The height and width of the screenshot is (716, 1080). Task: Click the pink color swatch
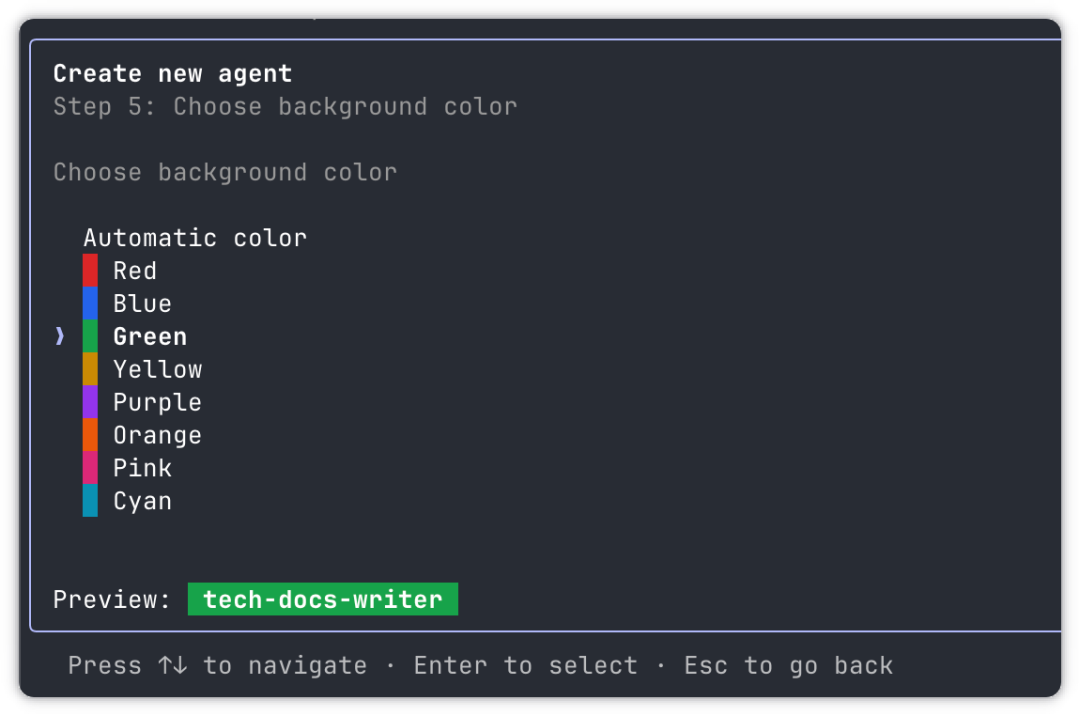pos(90,468)
